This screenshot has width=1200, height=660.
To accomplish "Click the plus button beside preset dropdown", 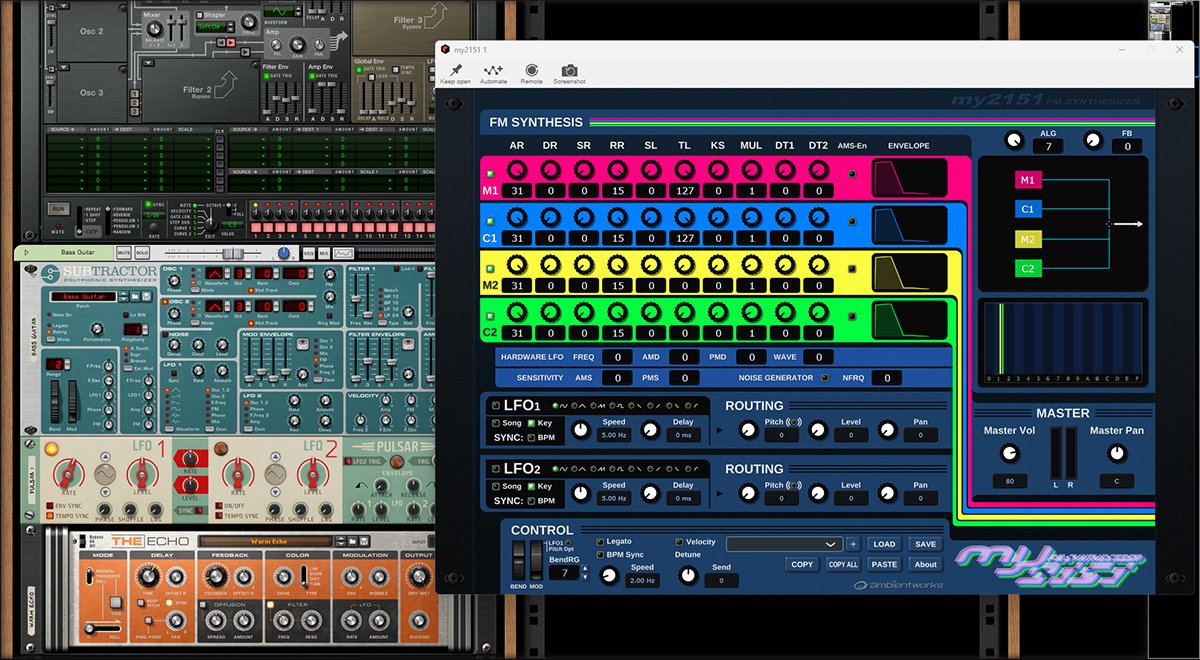I will coord(853,544).
